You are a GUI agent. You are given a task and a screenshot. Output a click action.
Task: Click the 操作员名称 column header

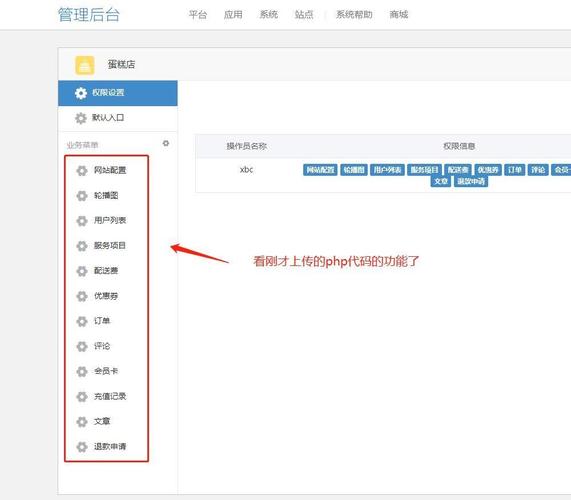tap(247, 146)
